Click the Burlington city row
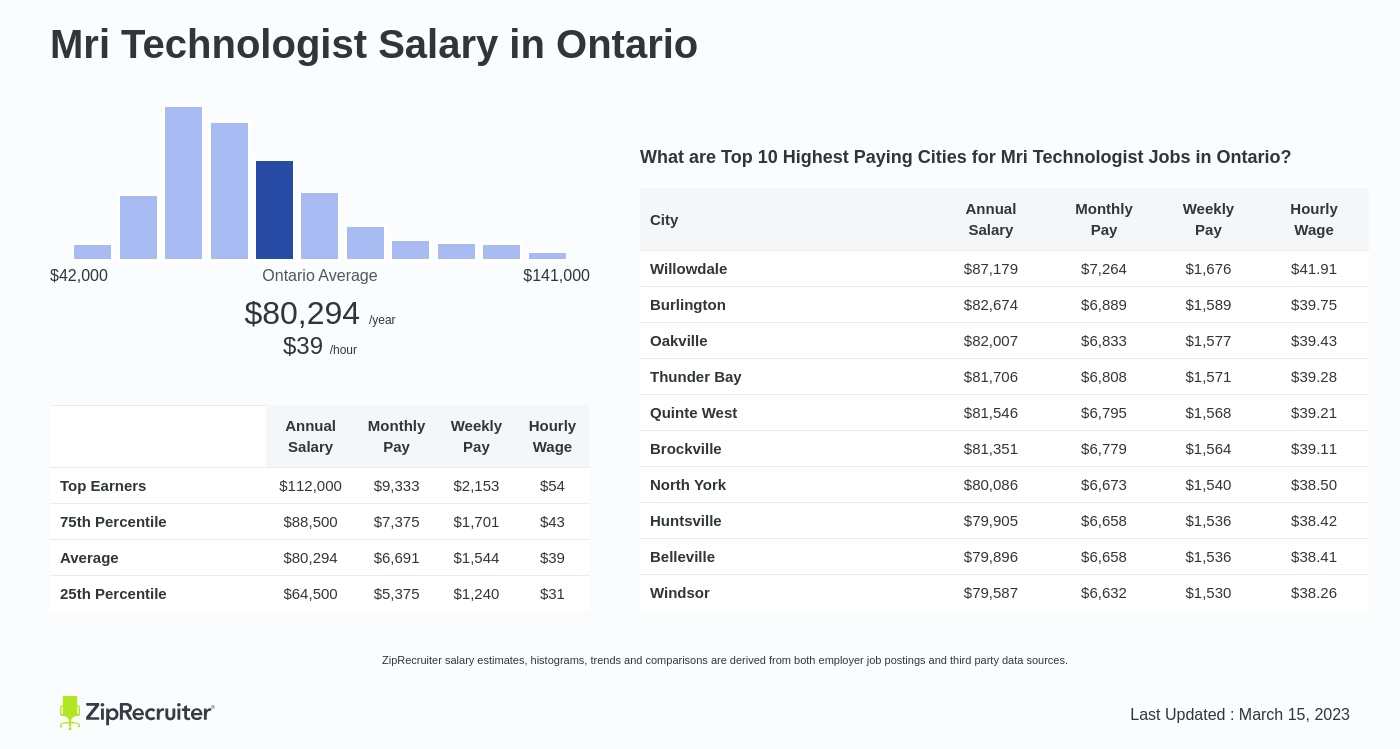This screenshot has width=1400, height=749. (x=1005, y=305)
